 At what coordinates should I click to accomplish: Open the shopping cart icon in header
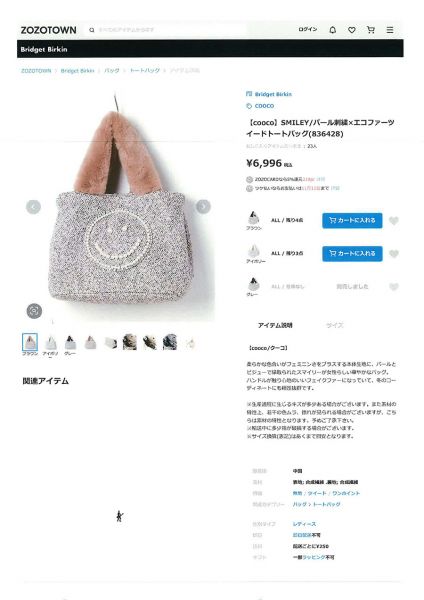click(370, 29)
